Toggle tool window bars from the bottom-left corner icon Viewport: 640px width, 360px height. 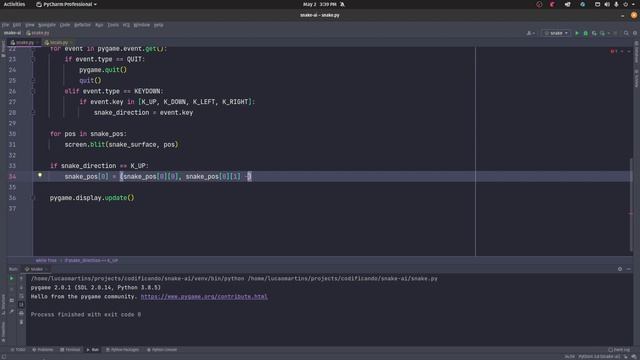[3, 357]
